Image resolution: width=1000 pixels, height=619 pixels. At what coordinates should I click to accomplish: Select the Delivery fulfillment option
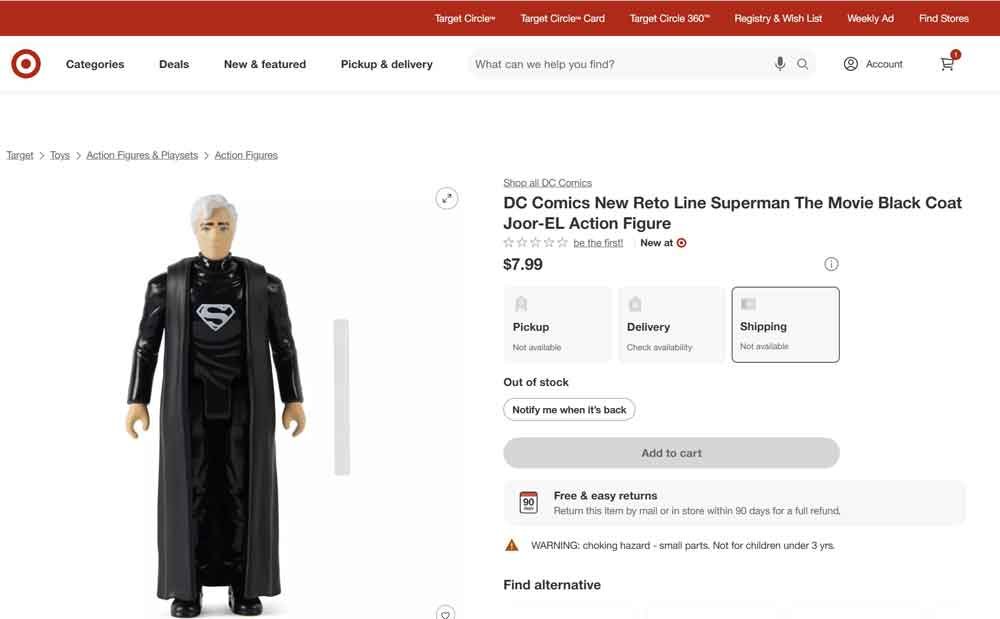[671, 325]
